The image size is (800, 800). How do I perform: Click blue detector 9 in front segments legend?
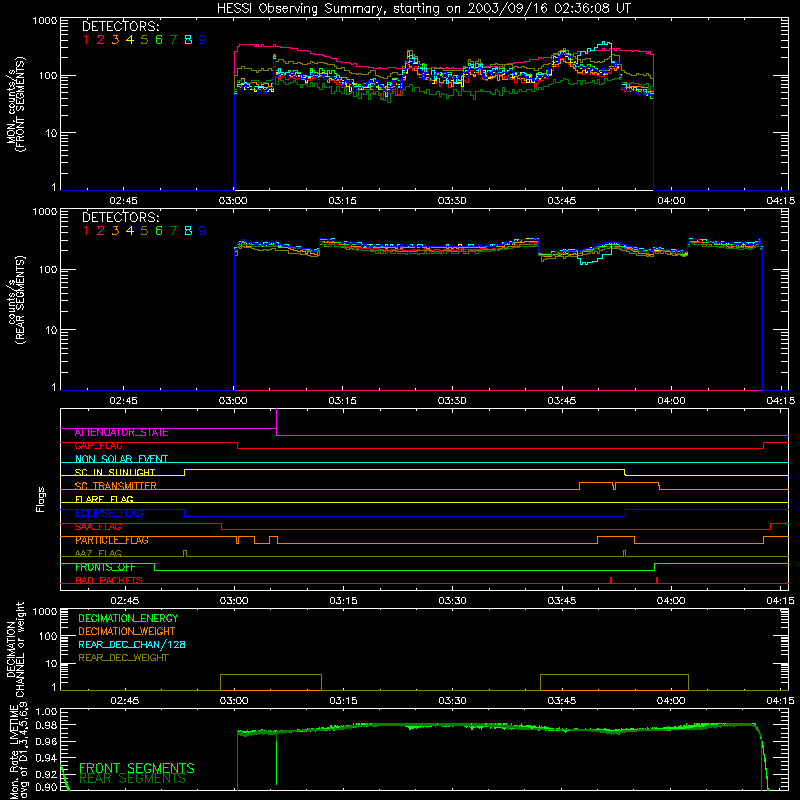point(203,40)
